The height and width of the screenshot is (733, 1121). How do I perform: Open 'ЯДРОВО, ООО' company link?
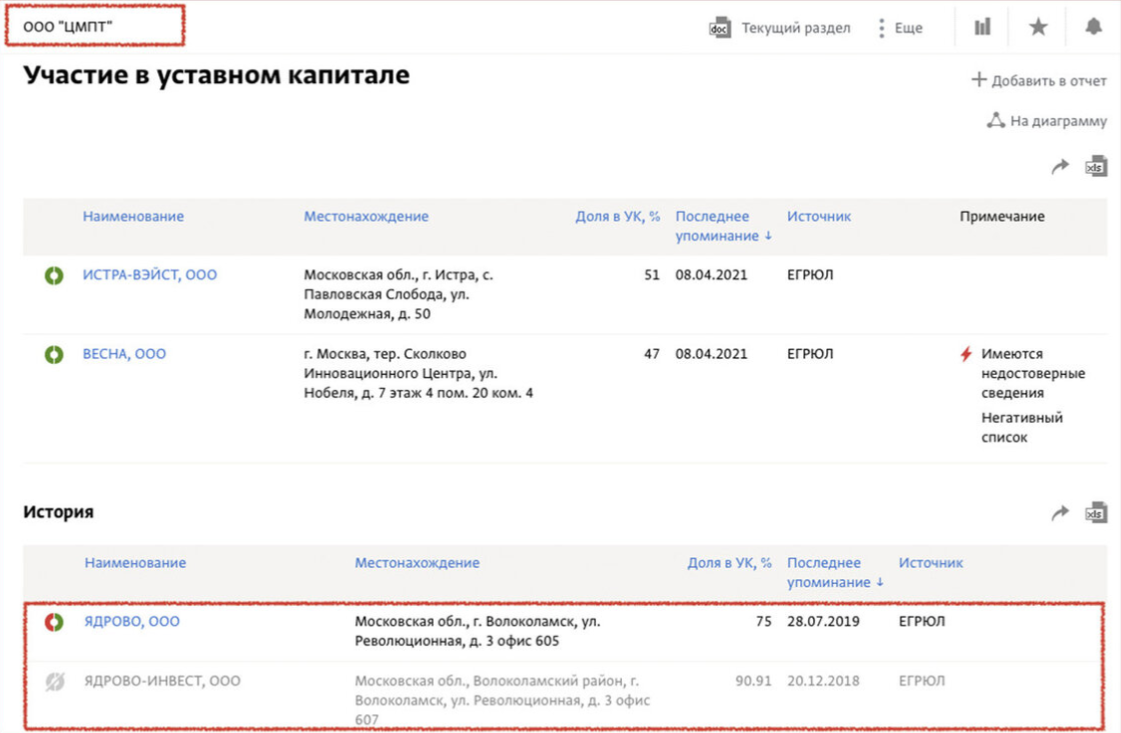pyautogui.click(x=132, y=621)
